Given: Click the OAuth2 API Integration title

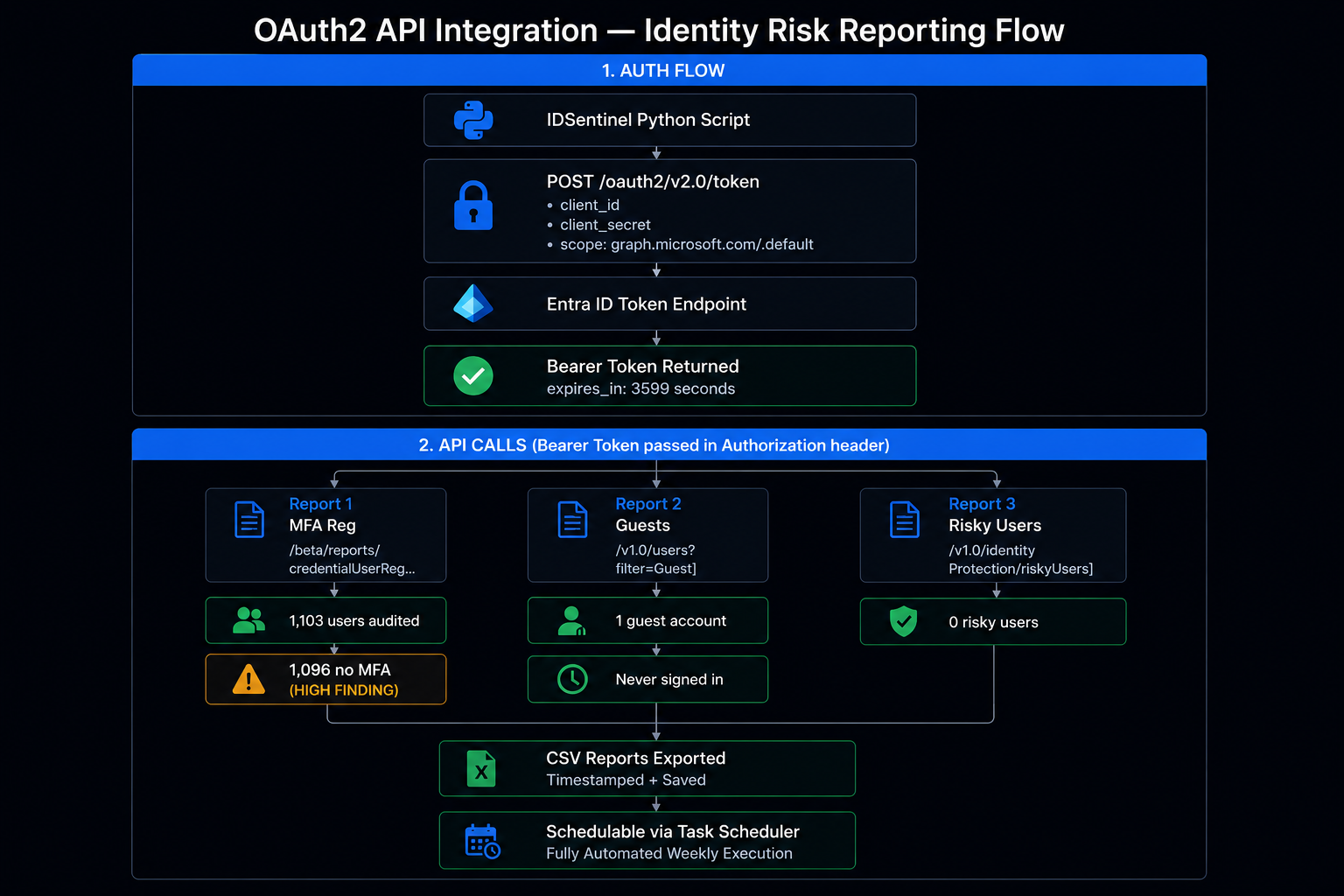Looking at the screenshot, I should pos(659,31).
